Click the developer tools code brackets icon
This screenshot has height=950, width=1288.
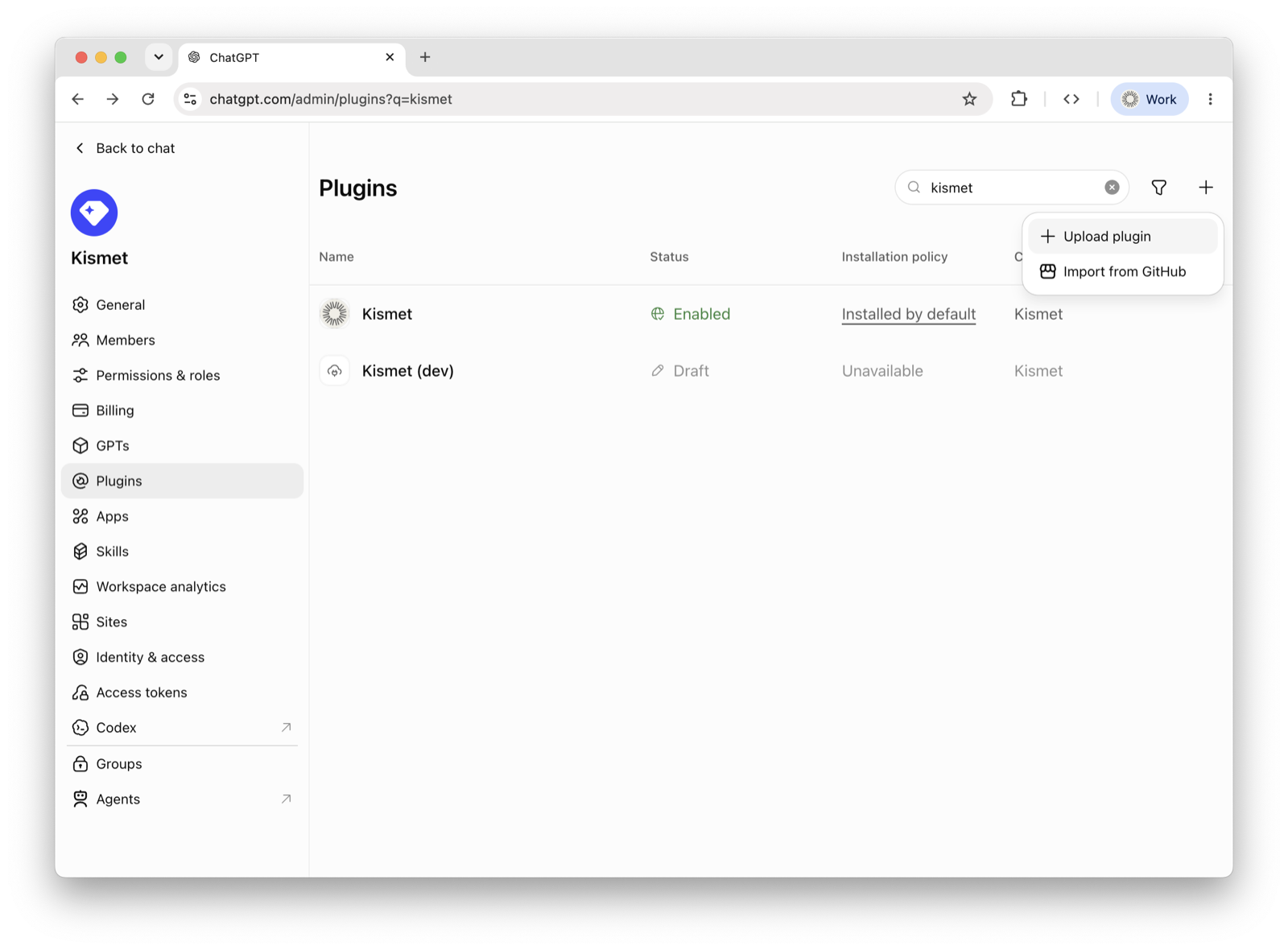click(1071, 99)
